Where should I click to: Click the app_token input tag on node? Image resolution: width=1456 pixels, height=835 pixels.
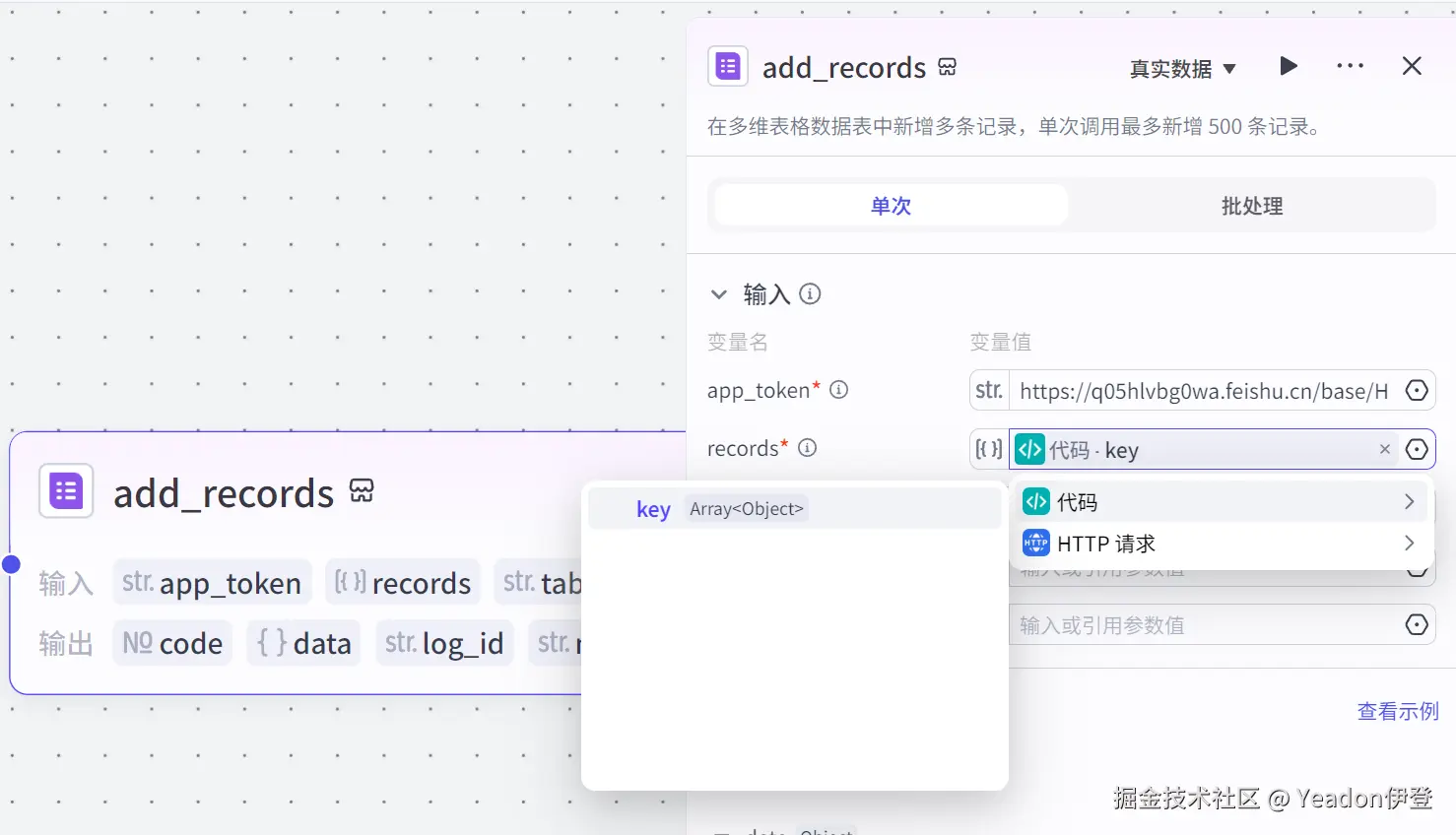tap(212, 583)
